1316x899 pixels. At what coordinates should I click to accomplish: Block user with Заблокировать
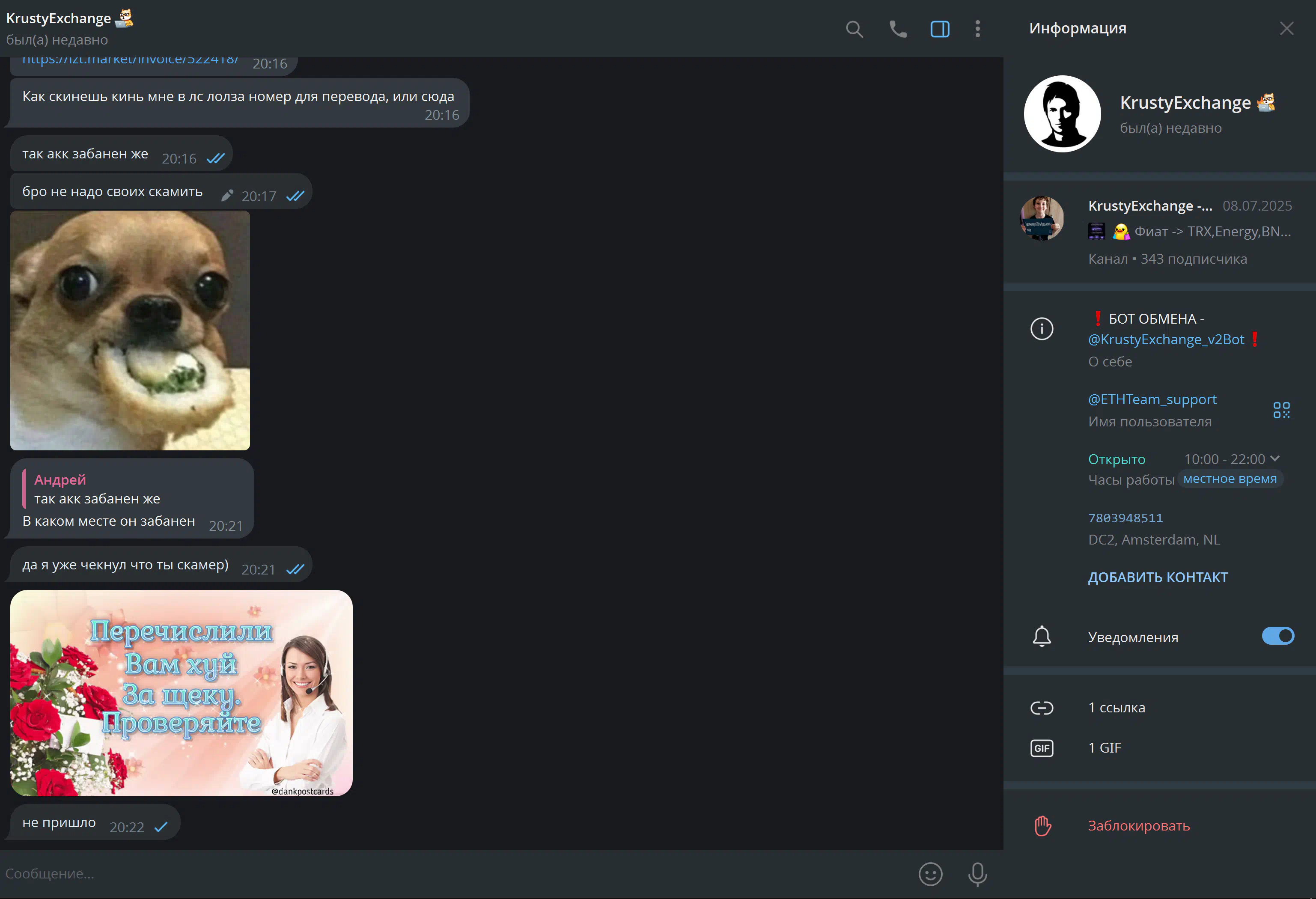(1138, 826)
